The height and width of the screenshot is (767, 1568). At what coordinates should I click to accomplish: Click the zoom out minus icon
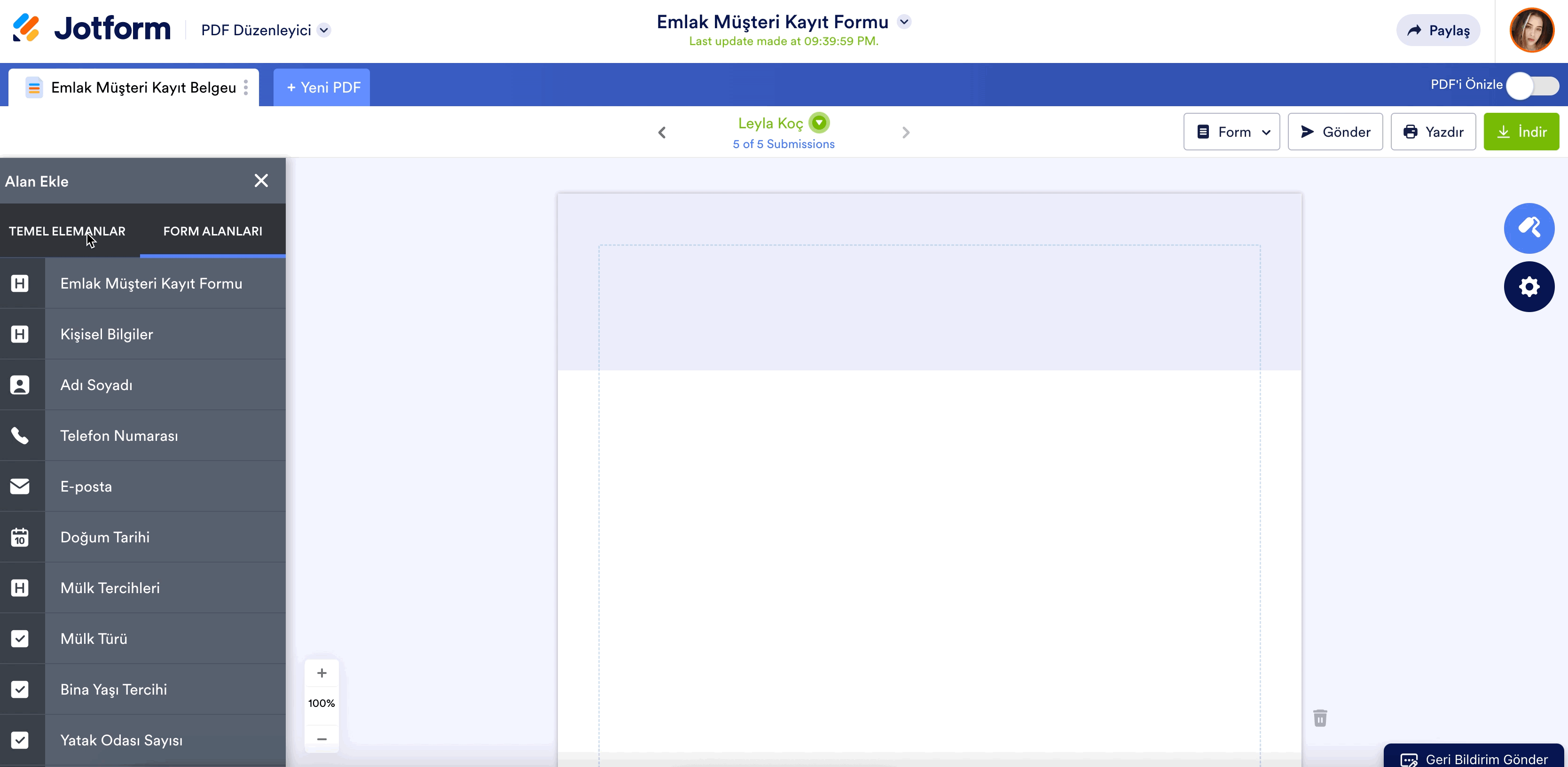point(322,739)
